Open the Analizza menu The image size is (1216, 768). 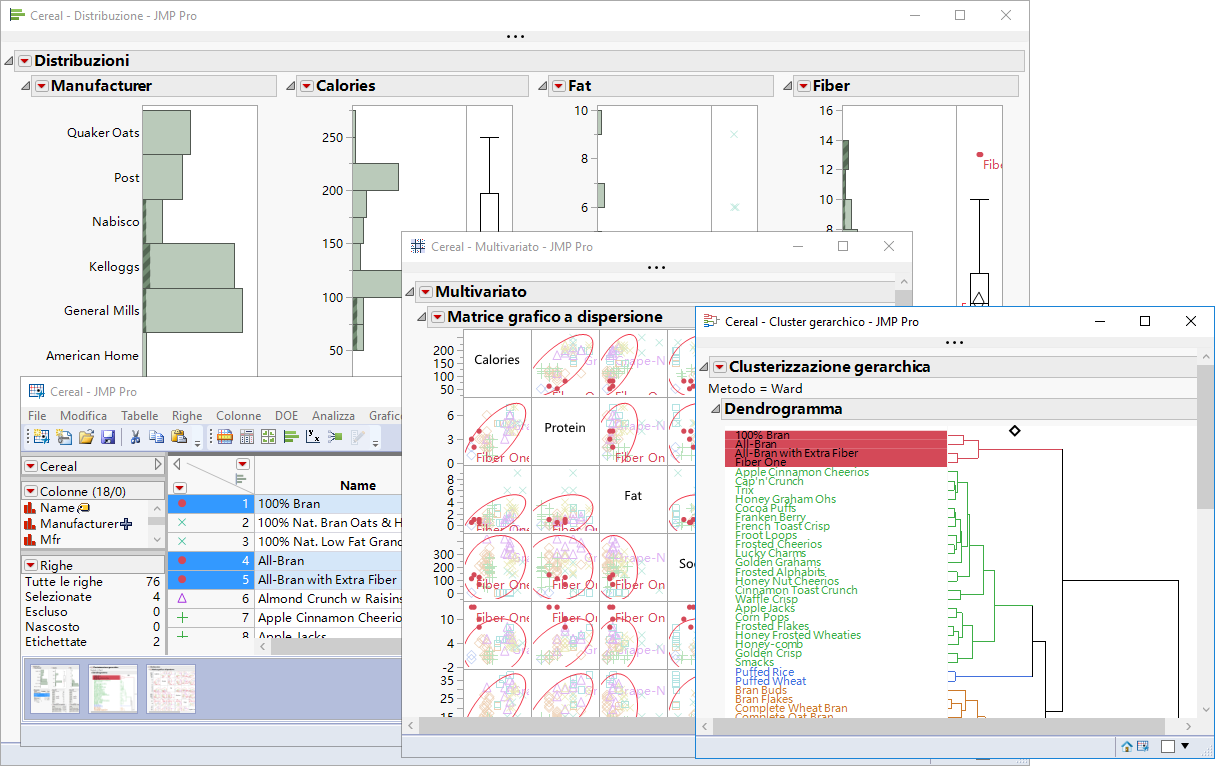pos(333,415)
